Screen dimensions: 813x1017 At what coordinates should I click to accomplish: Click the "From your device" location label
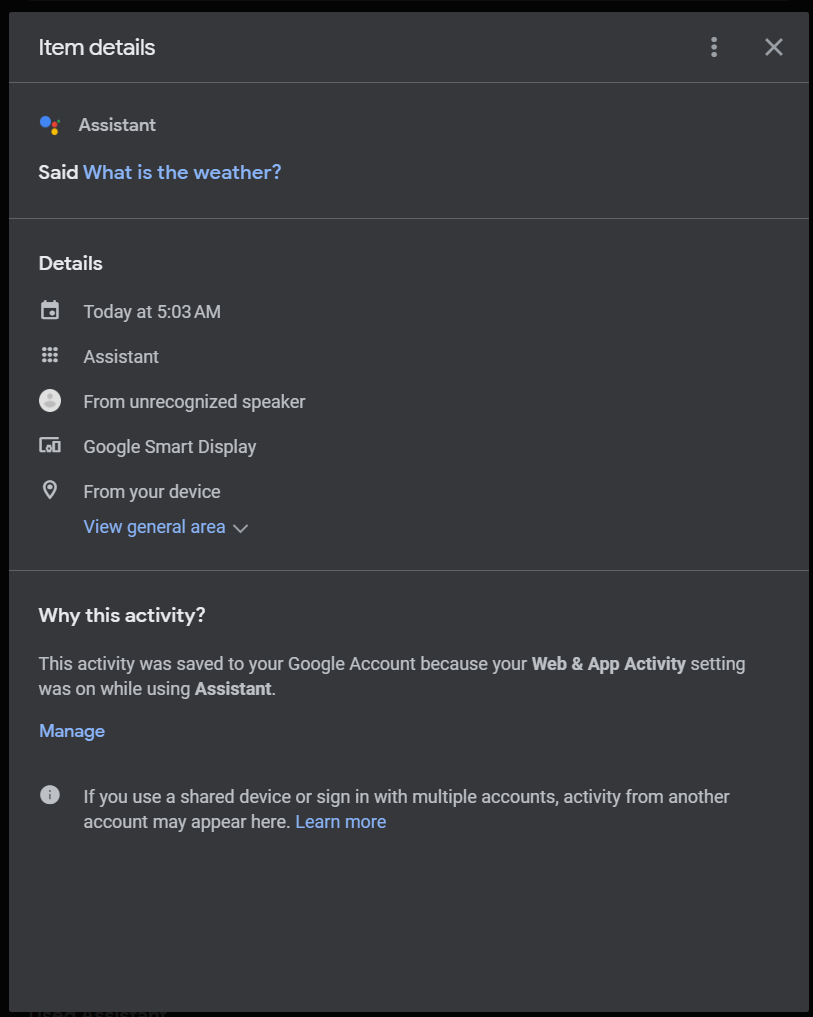[152, 492]
